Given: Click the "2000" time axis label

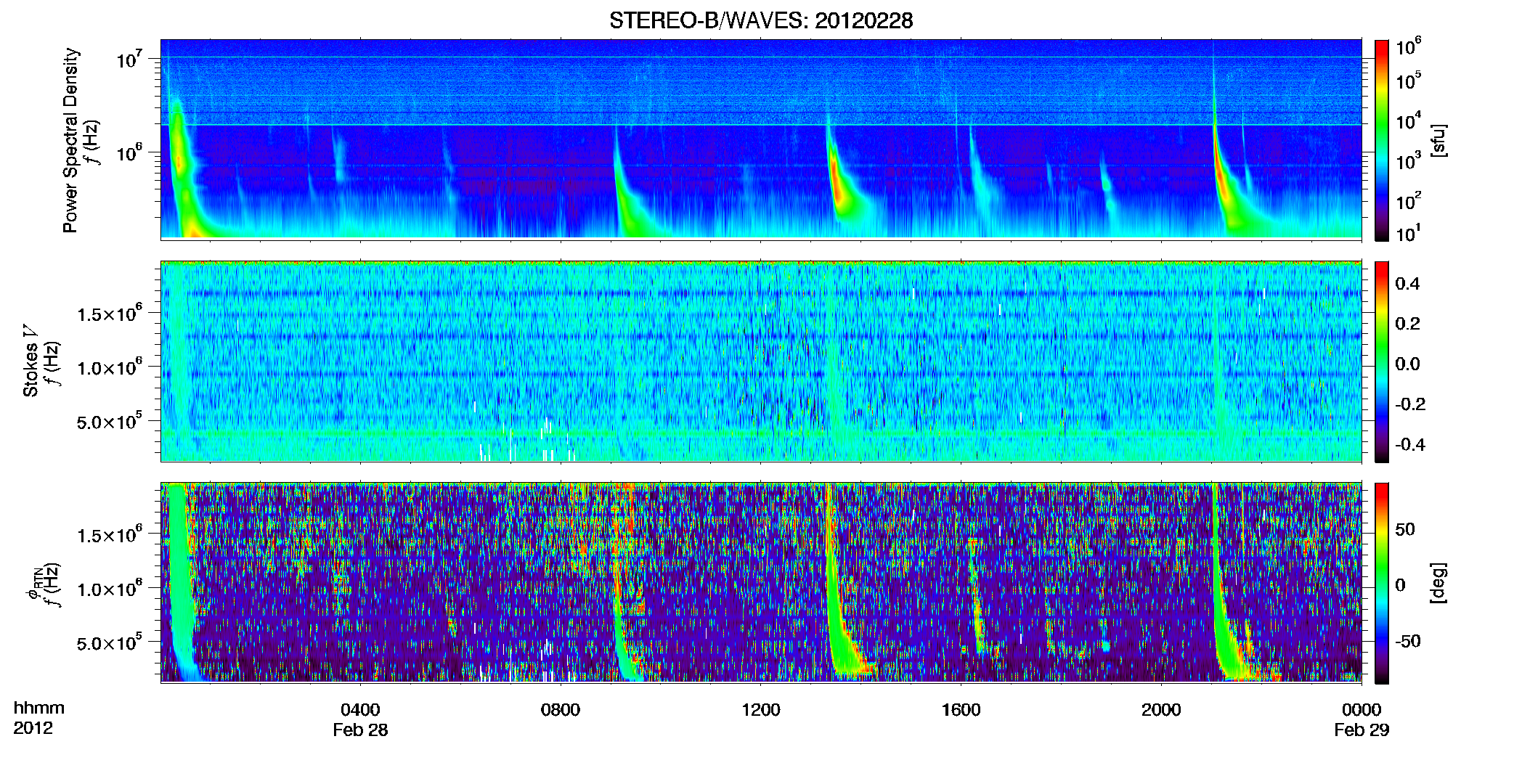Looking at the screenshot, I should click(1161, 710).
